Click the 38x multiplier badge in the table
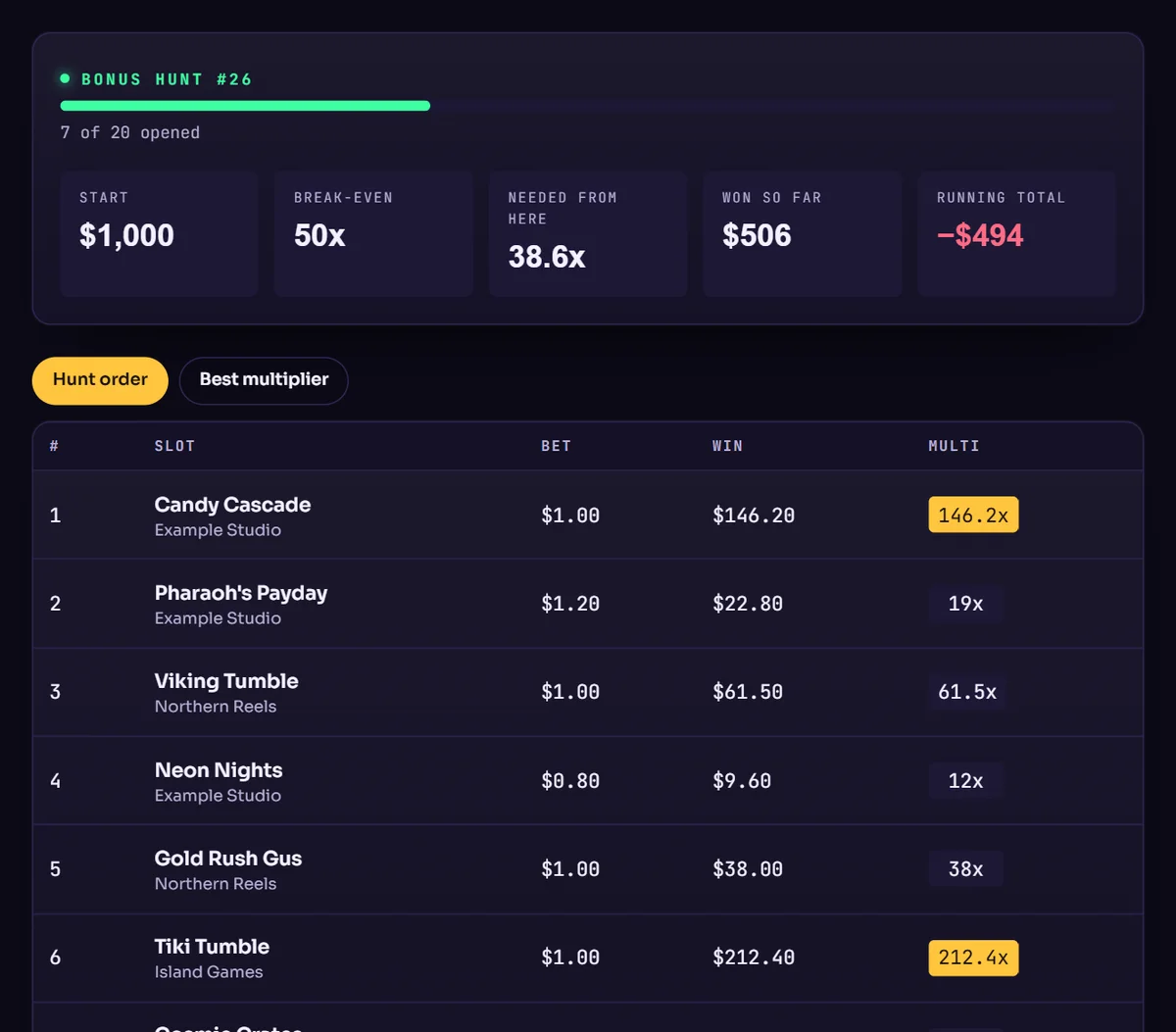This screenshot has height=1032, width=1176. pyautogui.click(x=965, y=869)
